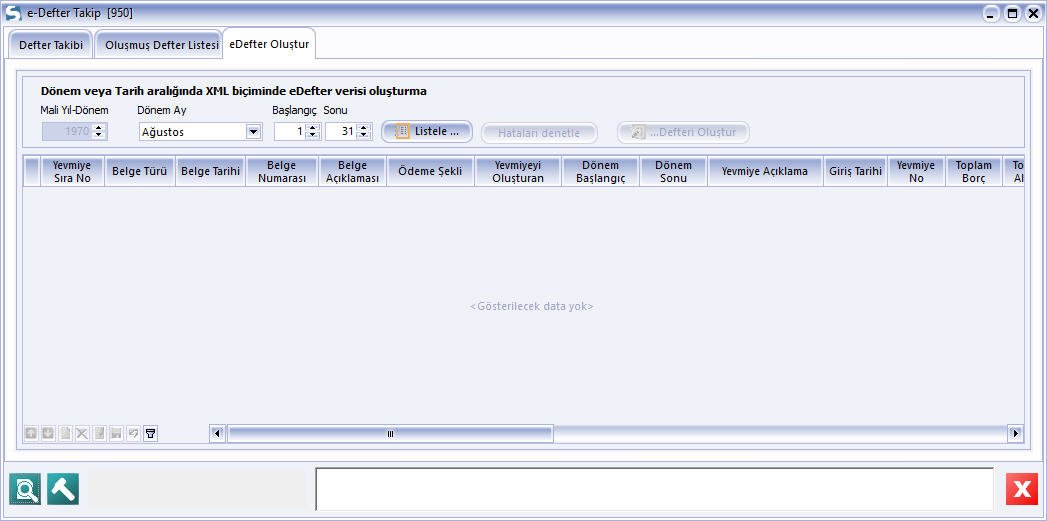Click the Belge Tarihi column header
Viewport: 1047px width, 521px height.
pos(210,171)
